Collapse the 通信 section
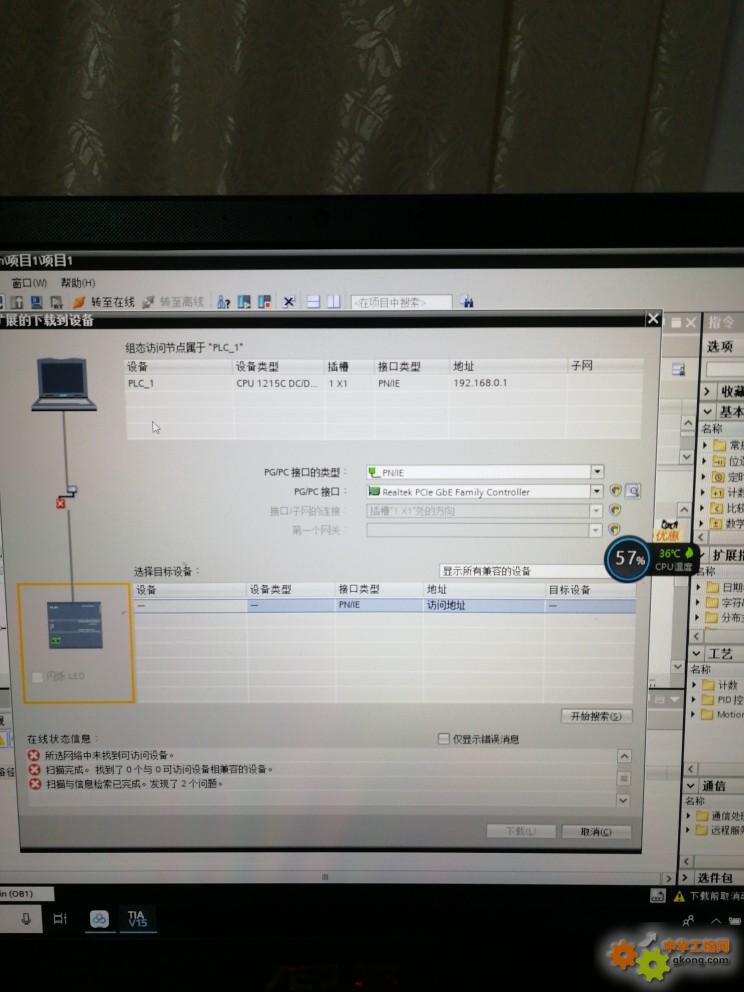 (x=691, y=786)
